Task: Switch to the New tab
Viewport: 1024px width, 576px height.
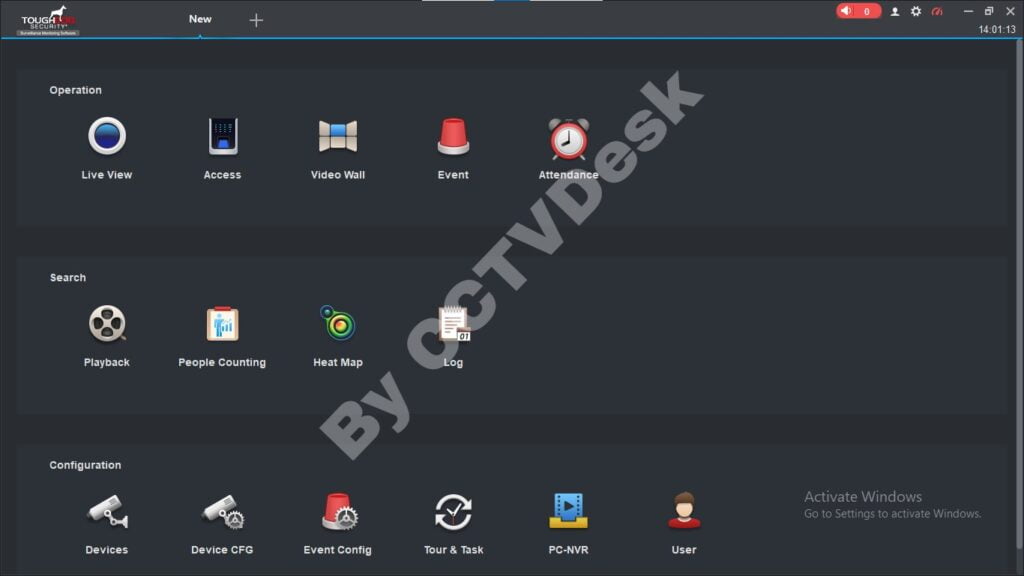Action: pyautogui.click(x=199, y=18)
